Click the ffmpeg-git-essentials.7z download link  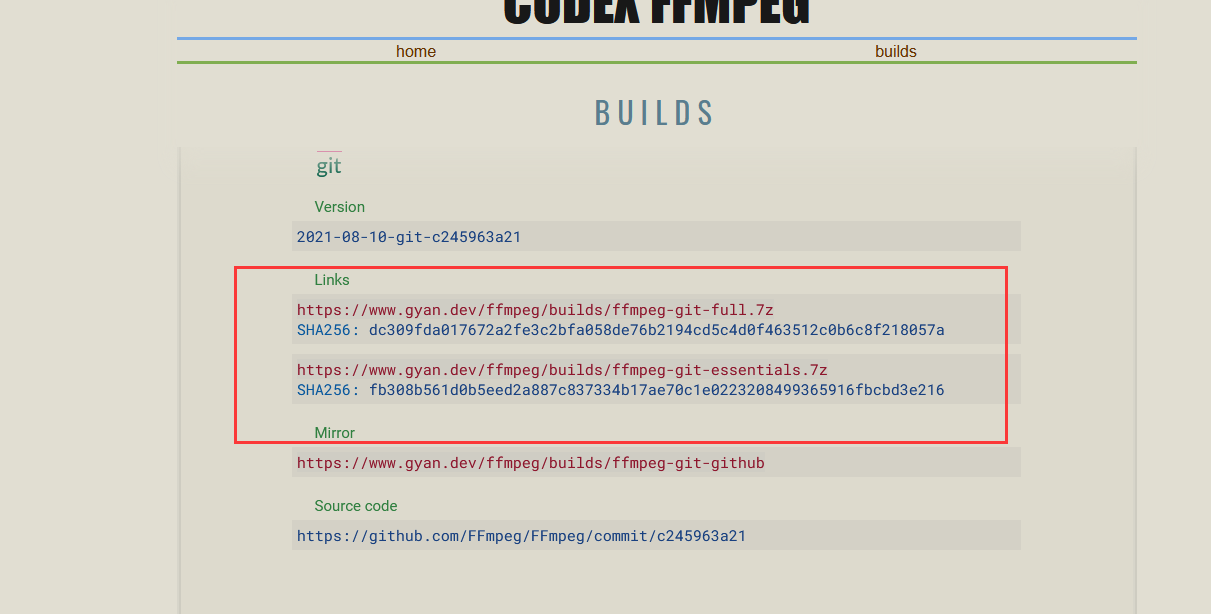point(562,370)
